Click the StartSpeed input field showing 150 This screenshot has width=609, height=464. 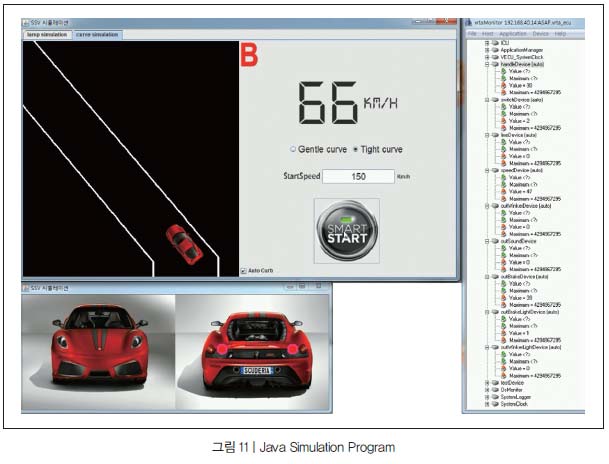click(358, 176)
